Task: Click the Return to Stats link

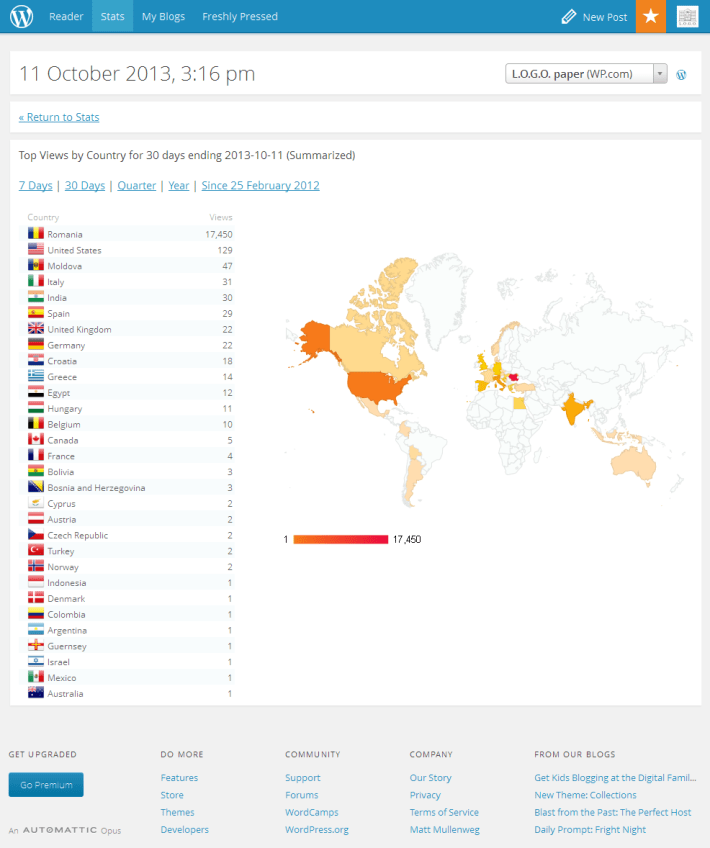Action: 59,117
